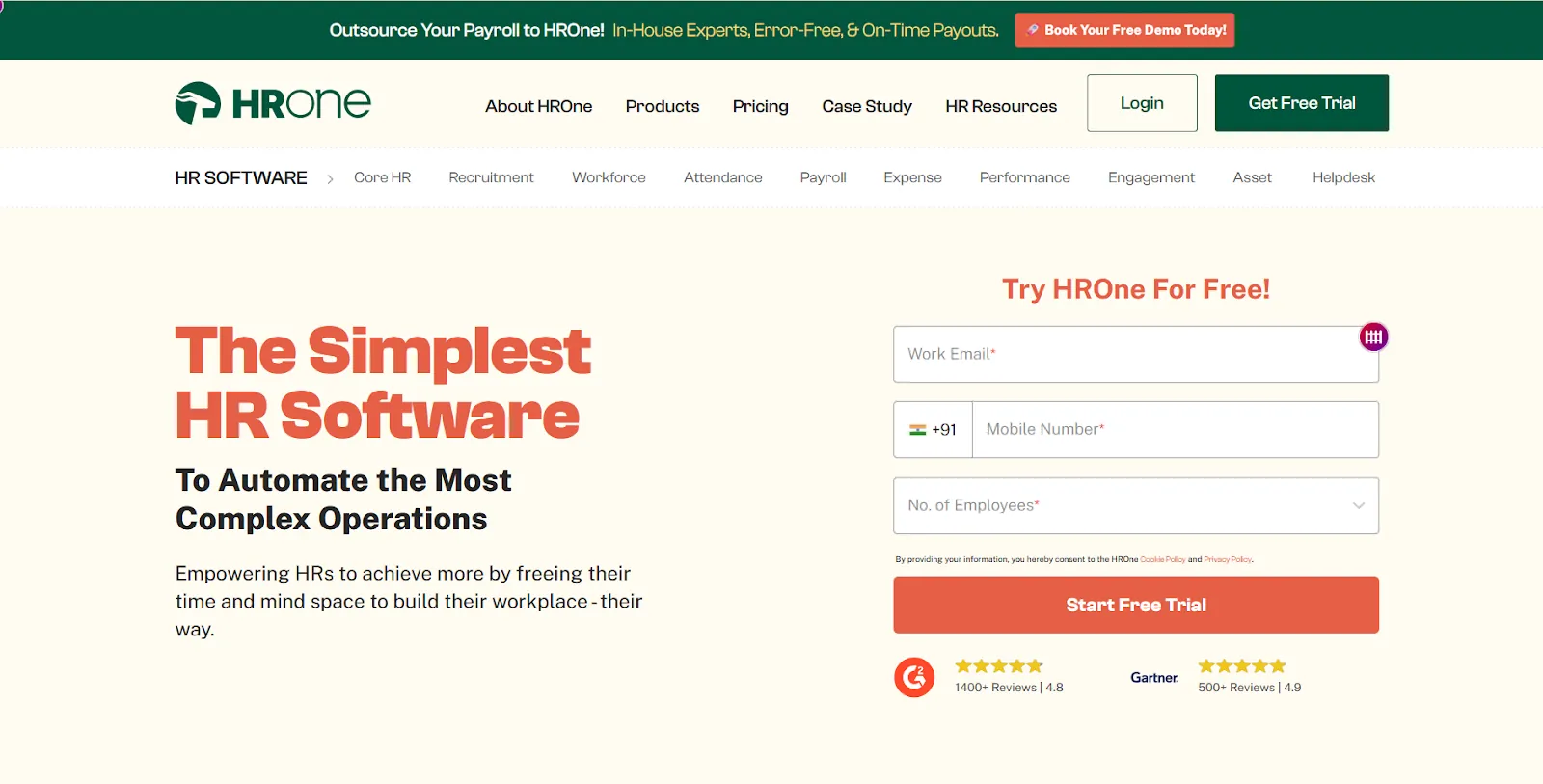
Task: Select the Attendance tab
Action: [x=723, y=177]
